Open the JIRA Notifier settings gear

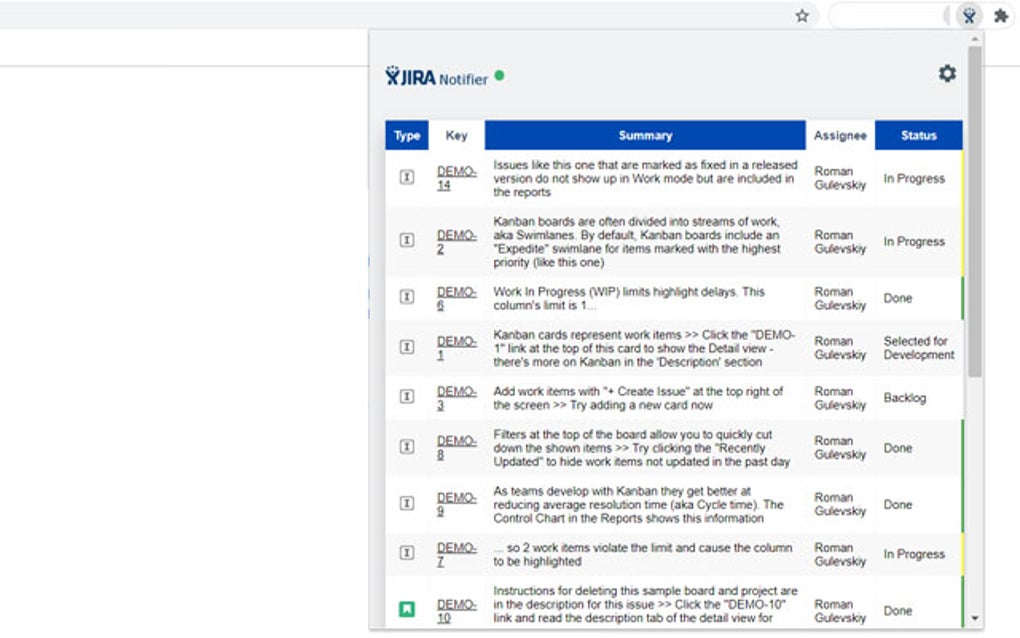click(x=947, y=73)
